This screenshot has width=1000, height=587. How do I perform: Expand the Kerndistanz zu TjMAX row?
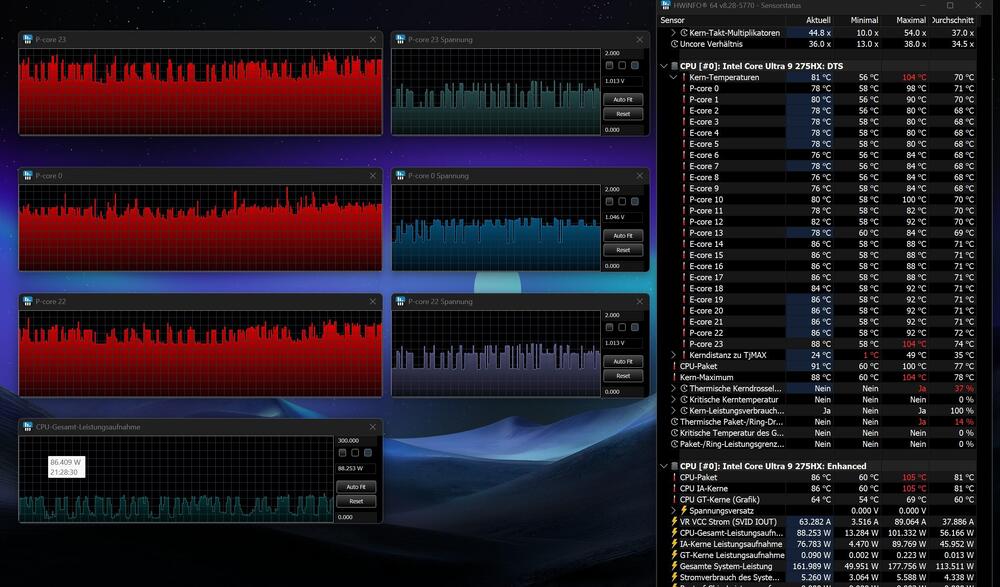(673, 355)
